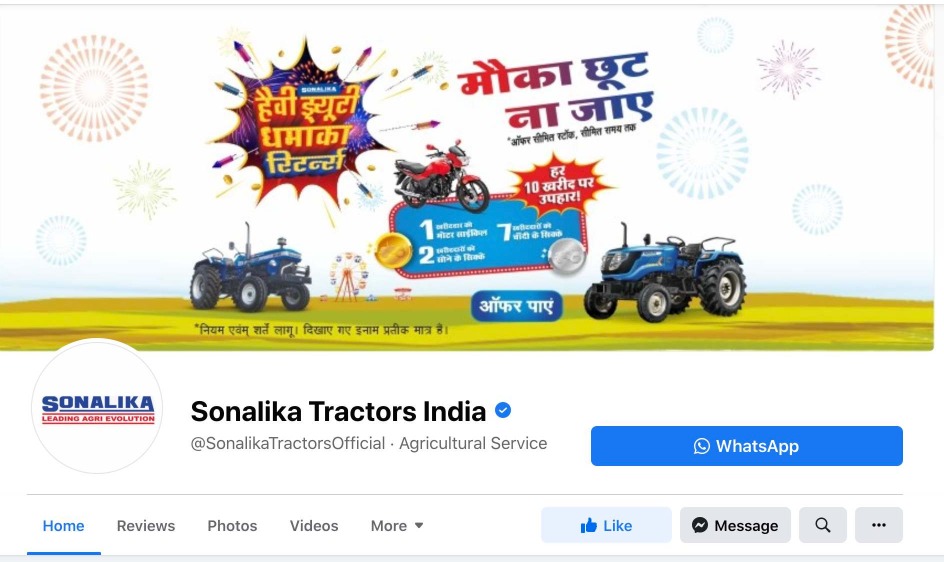944x562 pixels.
Task: Click the blue WhatsApp button
Action: (x=747, y=446)
